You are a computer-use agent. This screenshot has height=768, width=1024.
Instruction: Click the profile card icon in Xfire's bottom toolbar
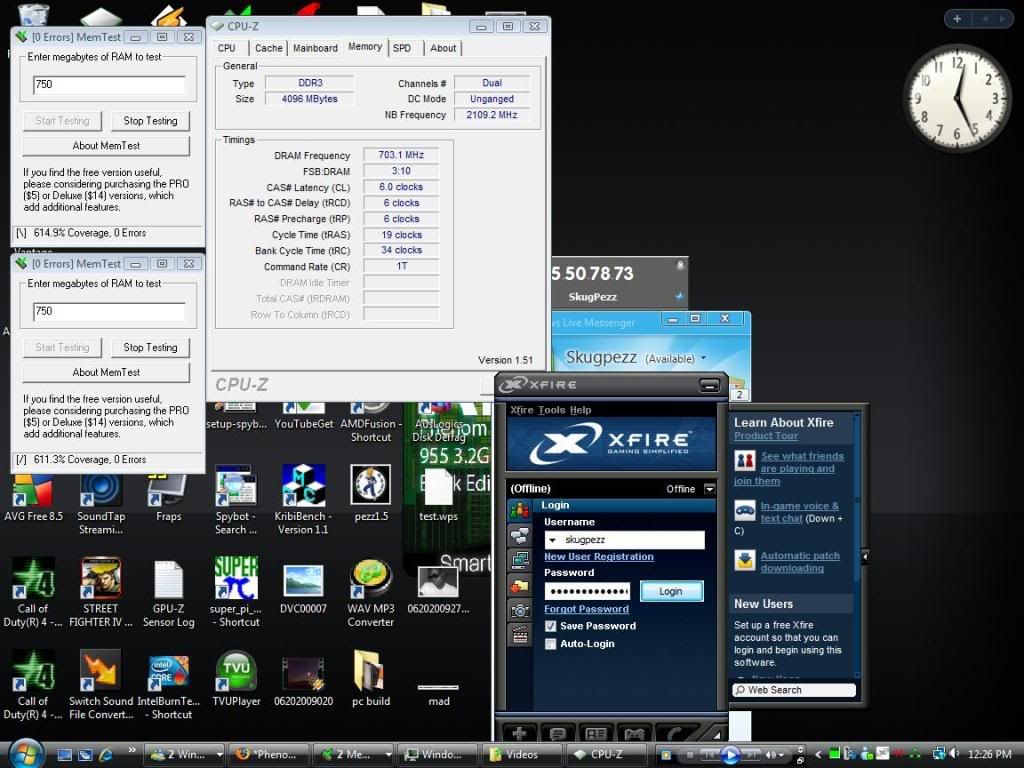tap(596, 733)
